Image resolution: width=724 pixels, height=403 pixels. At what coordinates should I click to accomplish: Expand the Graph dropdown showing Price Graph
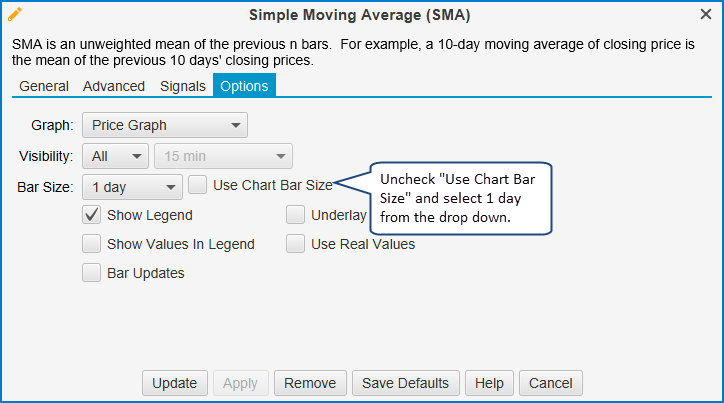point(165,125)
